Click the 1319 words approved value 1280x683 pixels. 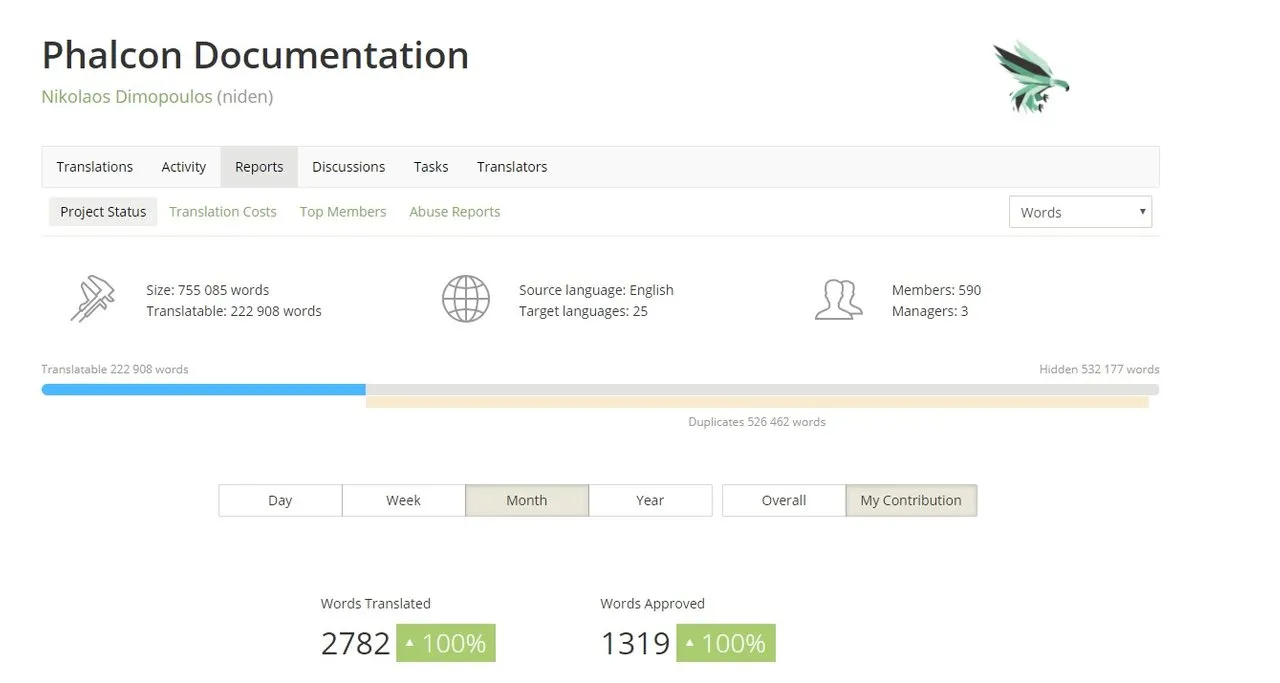[x=635, y=643]
